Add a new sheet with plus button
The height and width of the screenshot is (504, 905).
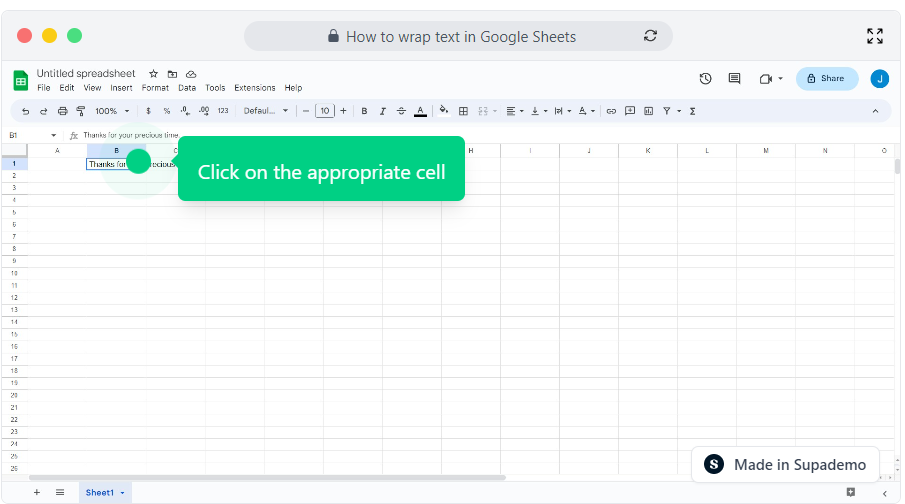[36, 492]
